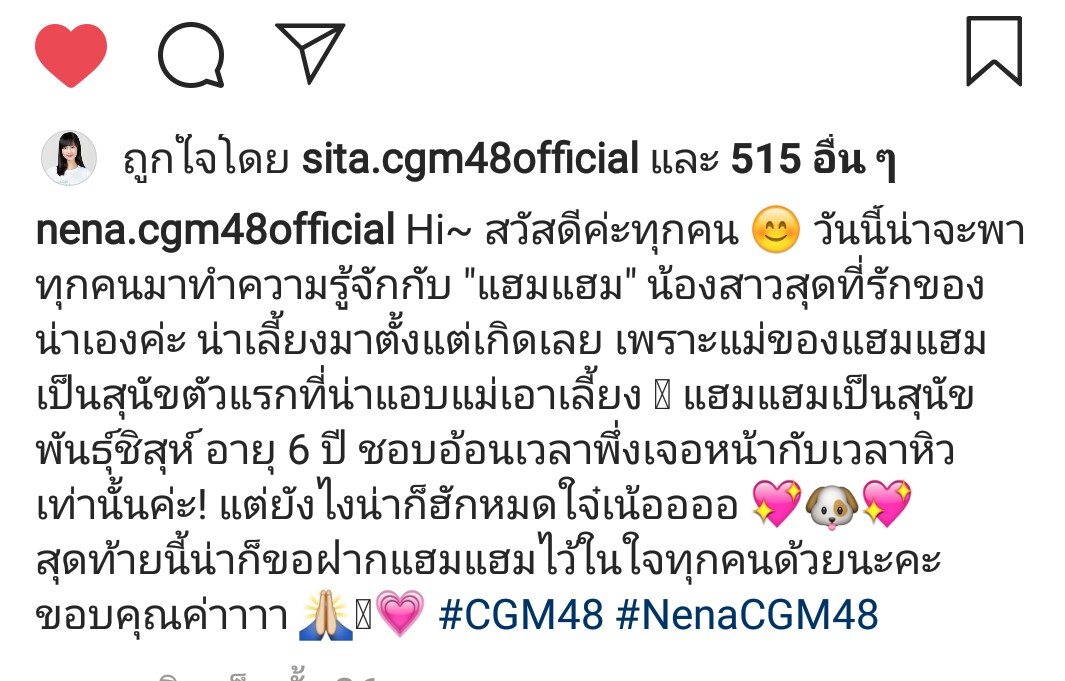The image size is (1065, 681).
Task: Open the #CGM48 hashtag
Action: (521, 614)
